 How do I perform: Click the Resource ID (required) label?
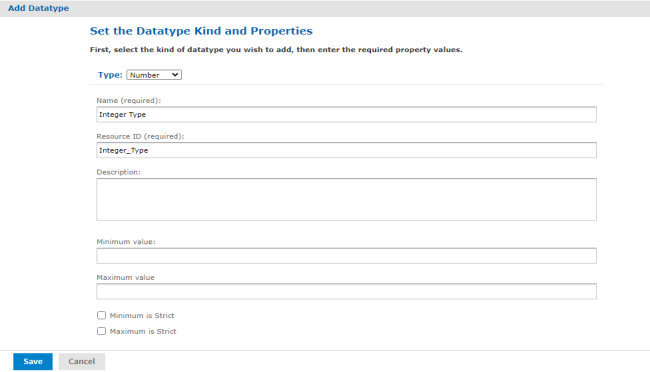(x=140, y=136)
